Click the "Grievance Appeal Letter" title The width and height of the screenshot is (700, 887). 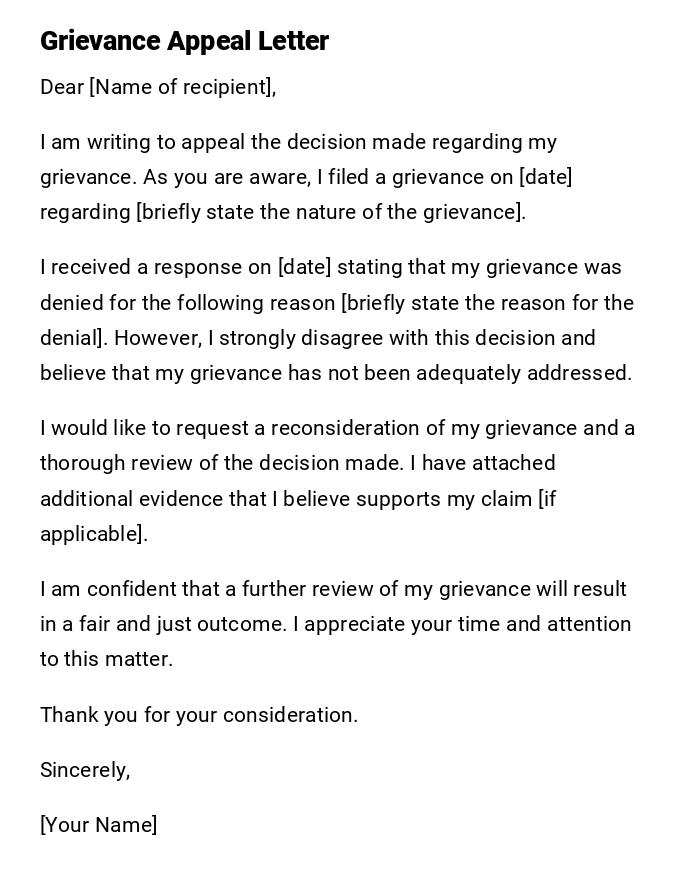click(x=184, y=41)
